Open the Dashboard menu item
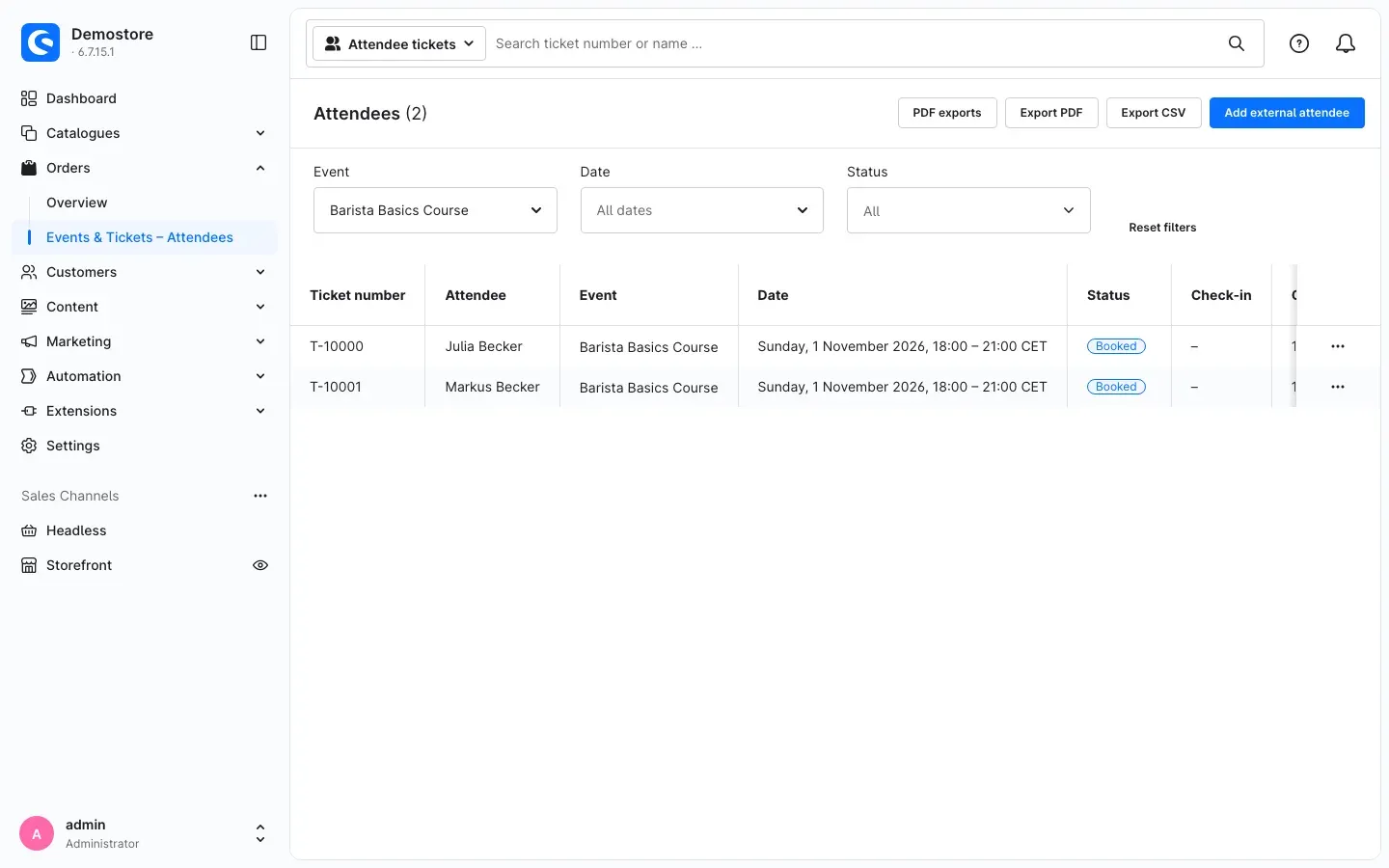The width and height of the screenshot is (1389, 868). 145,98
